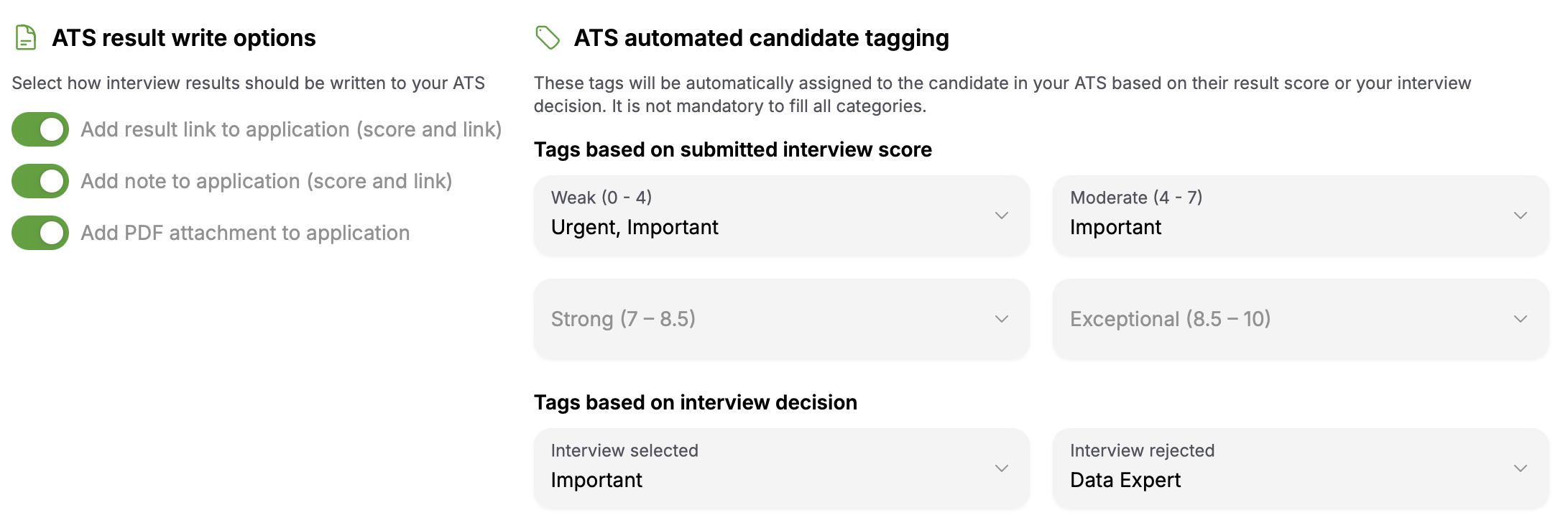Click the Add PDF attachment to application label
Image resolution: width=1568 pixels, height=523 pixels.
245,233
